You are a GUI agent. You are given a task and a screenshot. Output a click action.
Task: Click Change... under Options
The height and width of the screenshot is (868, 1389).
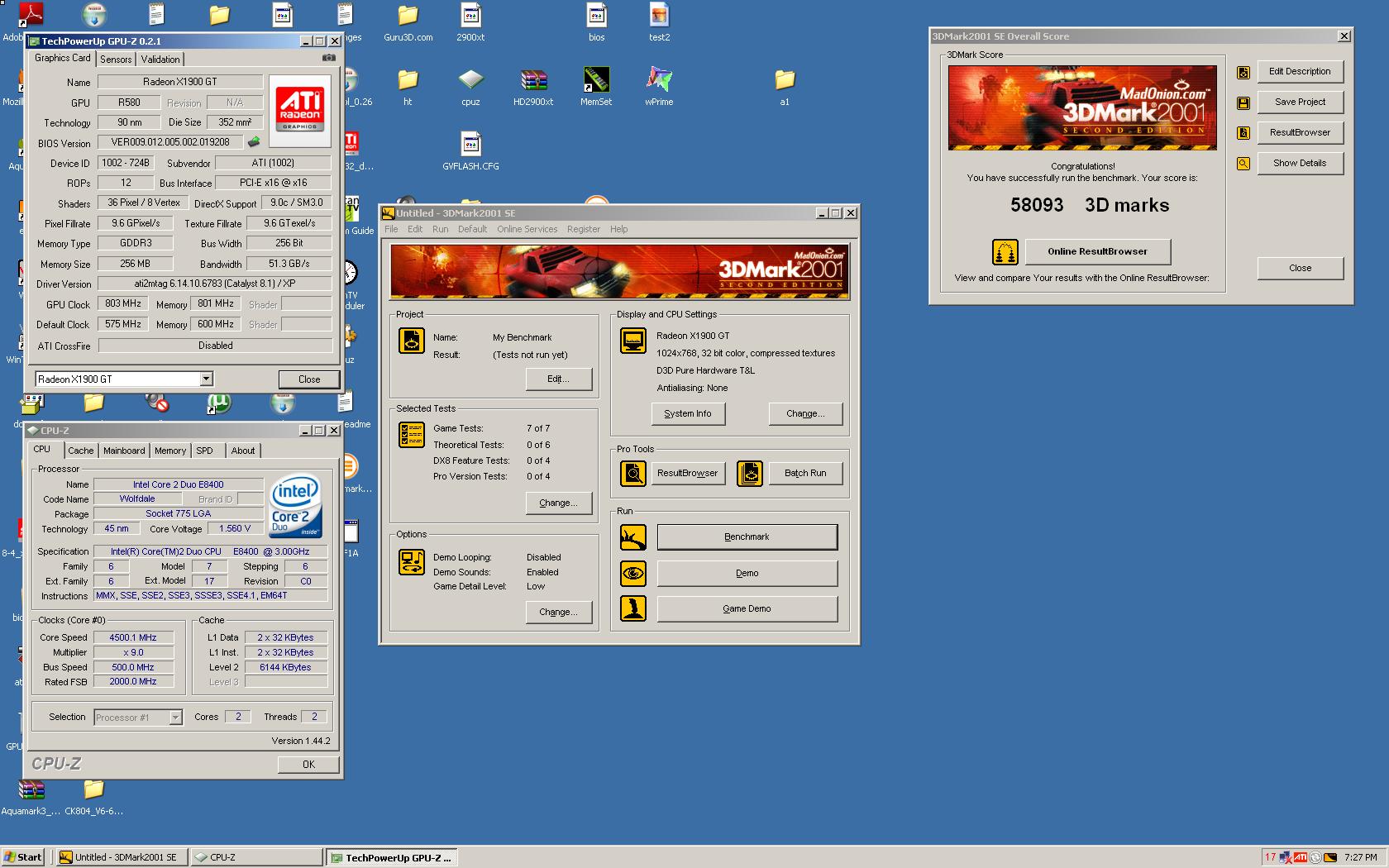[559, 612]
